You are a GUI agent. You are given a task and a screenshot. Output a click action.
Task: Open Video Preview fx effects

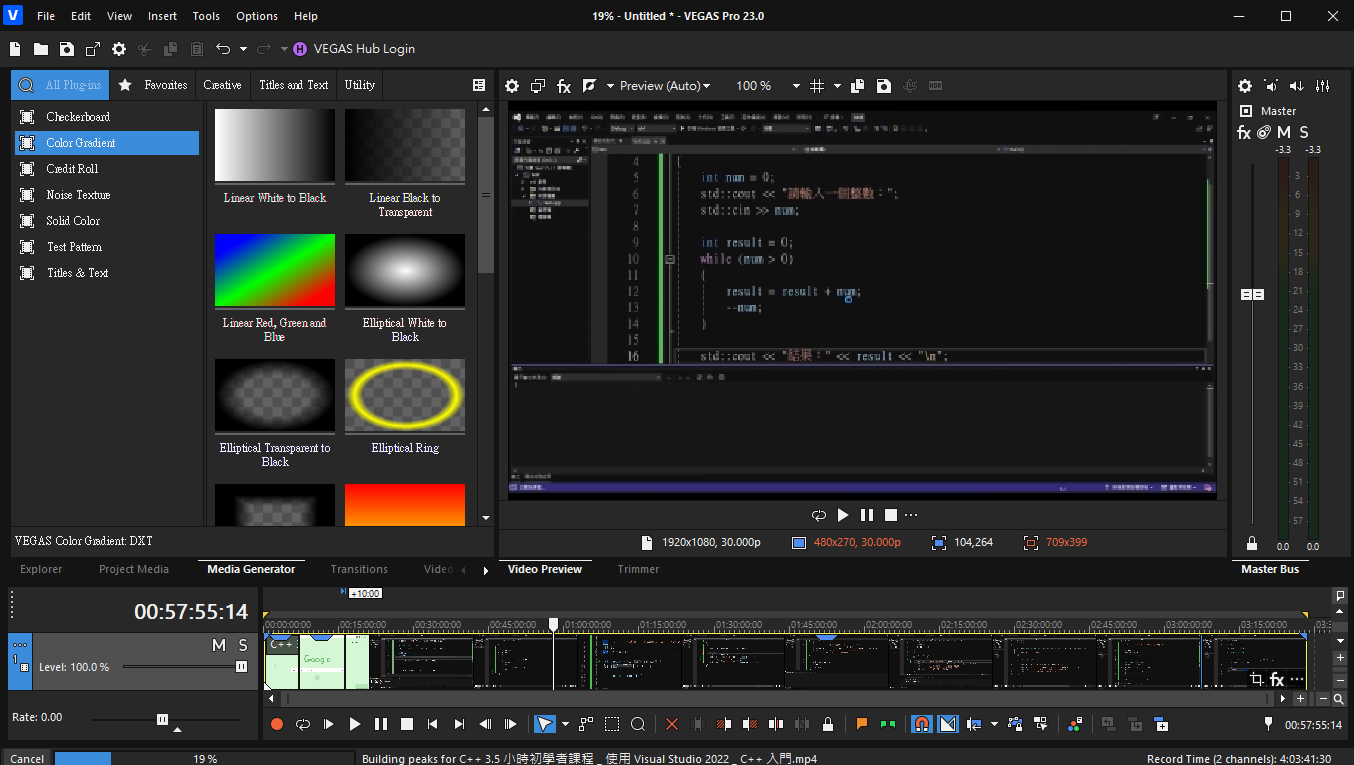tap(564, 86)
